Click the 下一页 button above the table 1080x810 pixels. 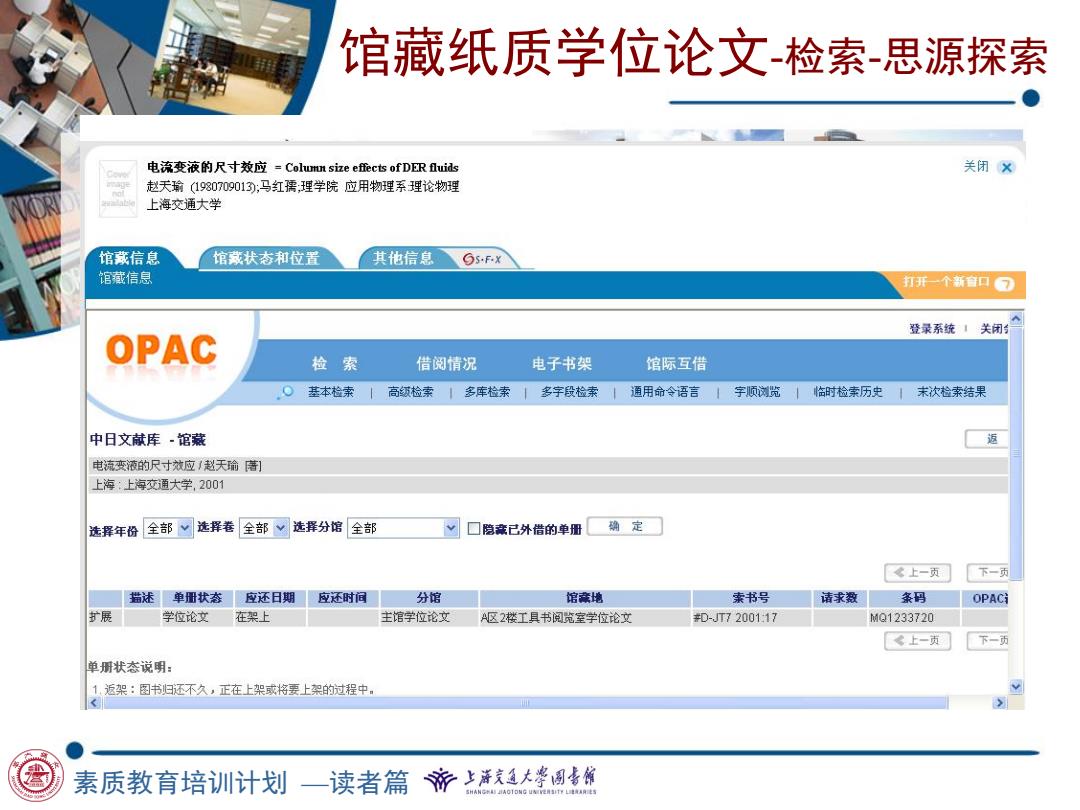coord(988,572)
